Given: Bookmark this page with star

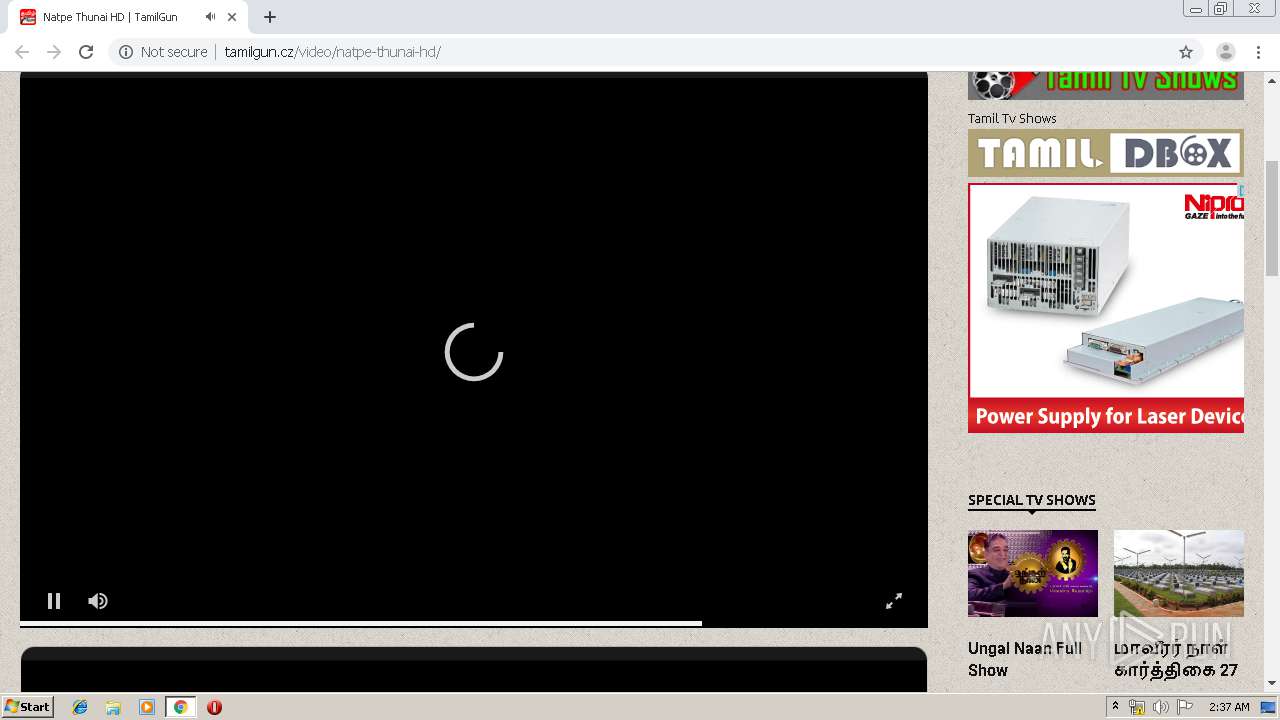Looking at the screenshot, I should tap(1186, 52).
